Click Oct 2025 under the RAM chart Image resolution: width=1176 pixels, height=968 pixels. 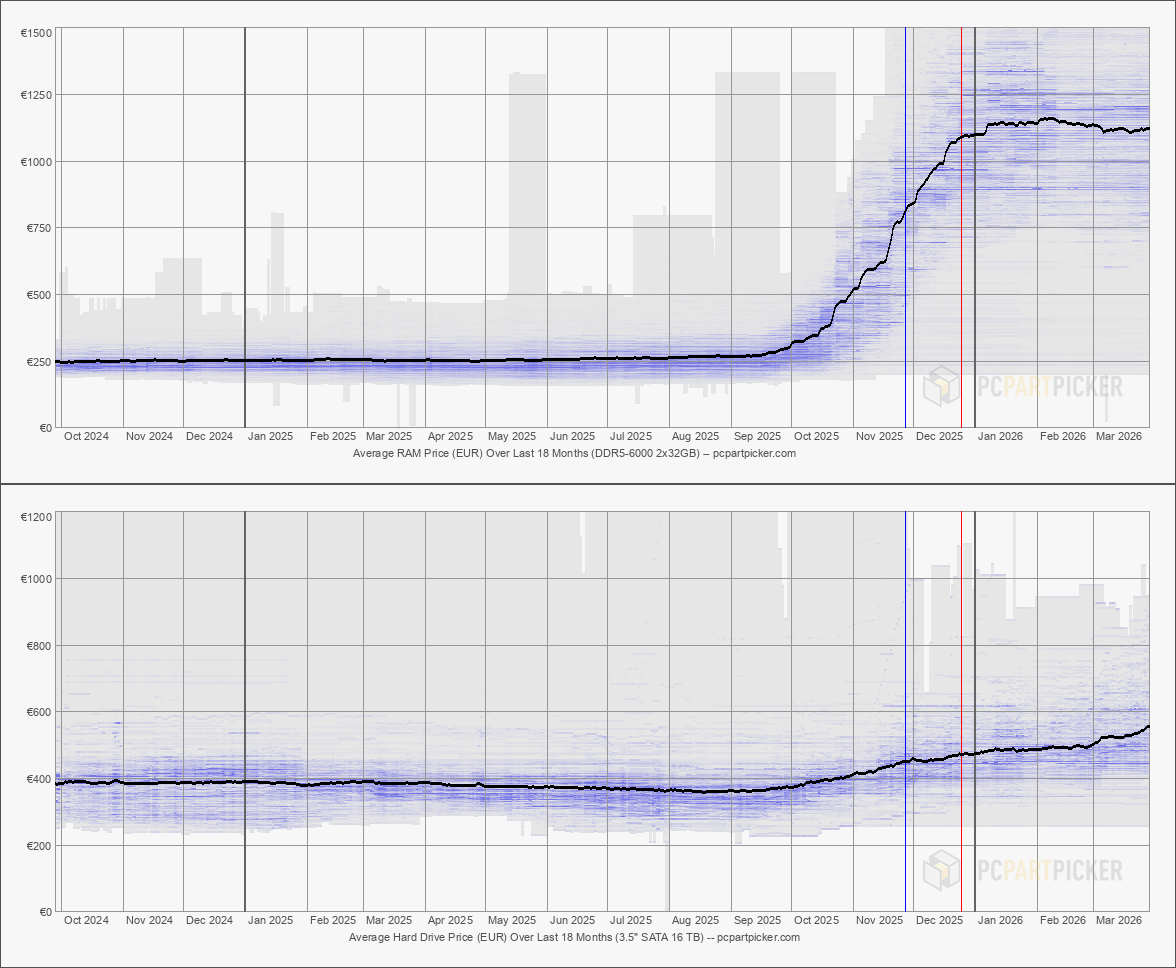pyautogui.click(x=816, y=436)
